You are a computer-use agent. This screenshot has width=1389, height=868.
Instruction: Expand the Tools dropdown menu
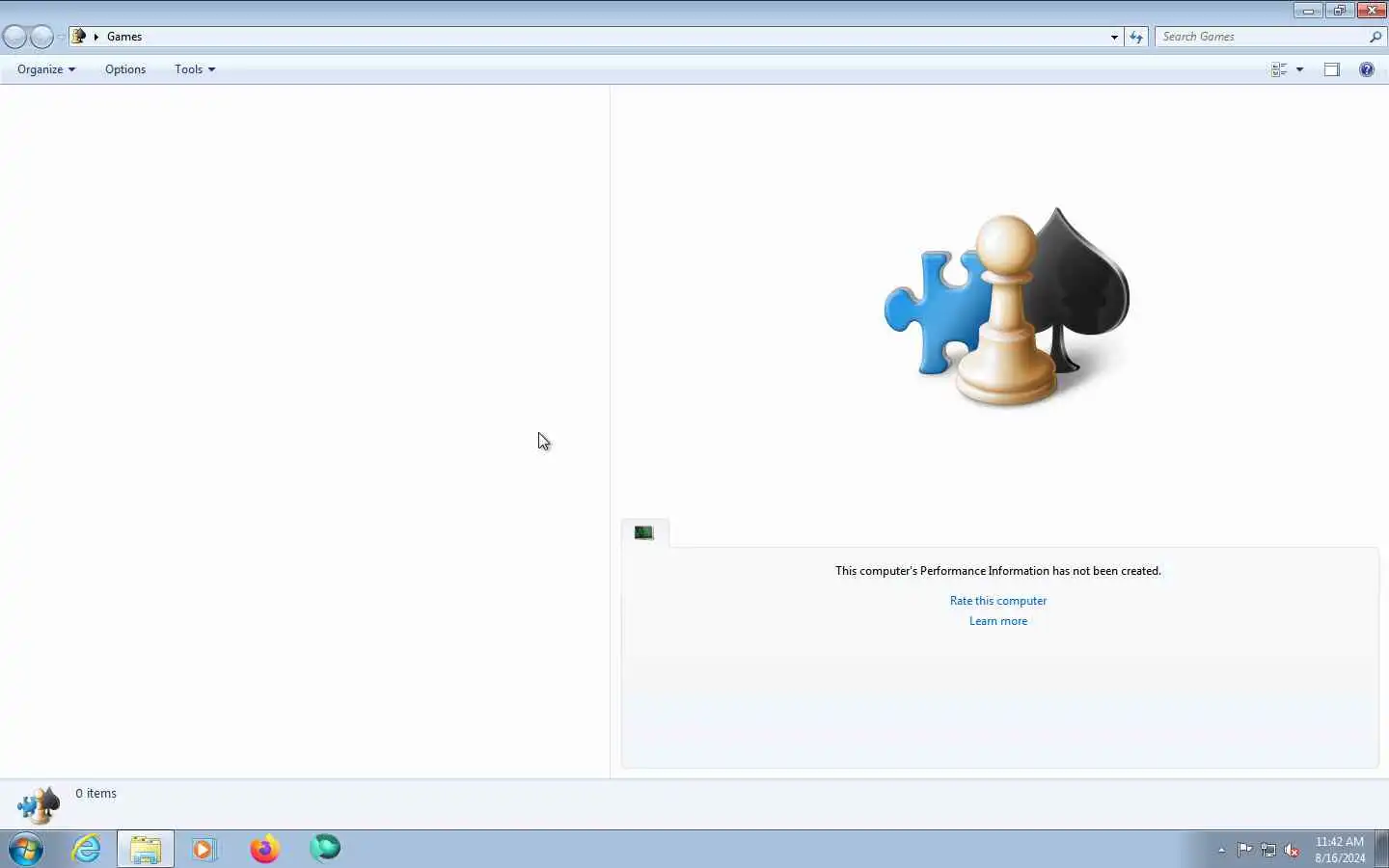click(195, 69)
